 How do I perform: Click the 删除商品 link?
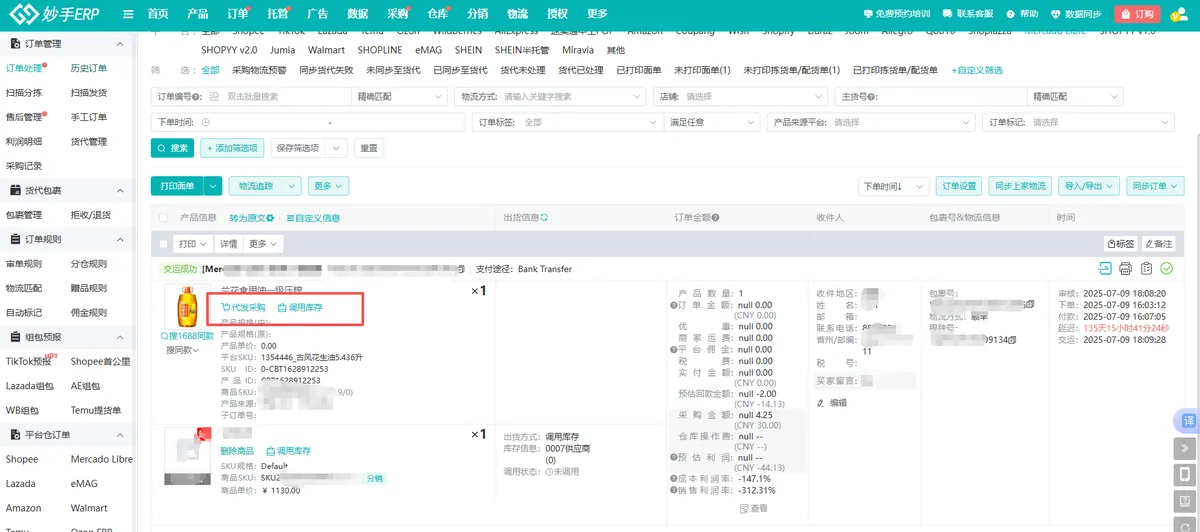click(237, 451)
